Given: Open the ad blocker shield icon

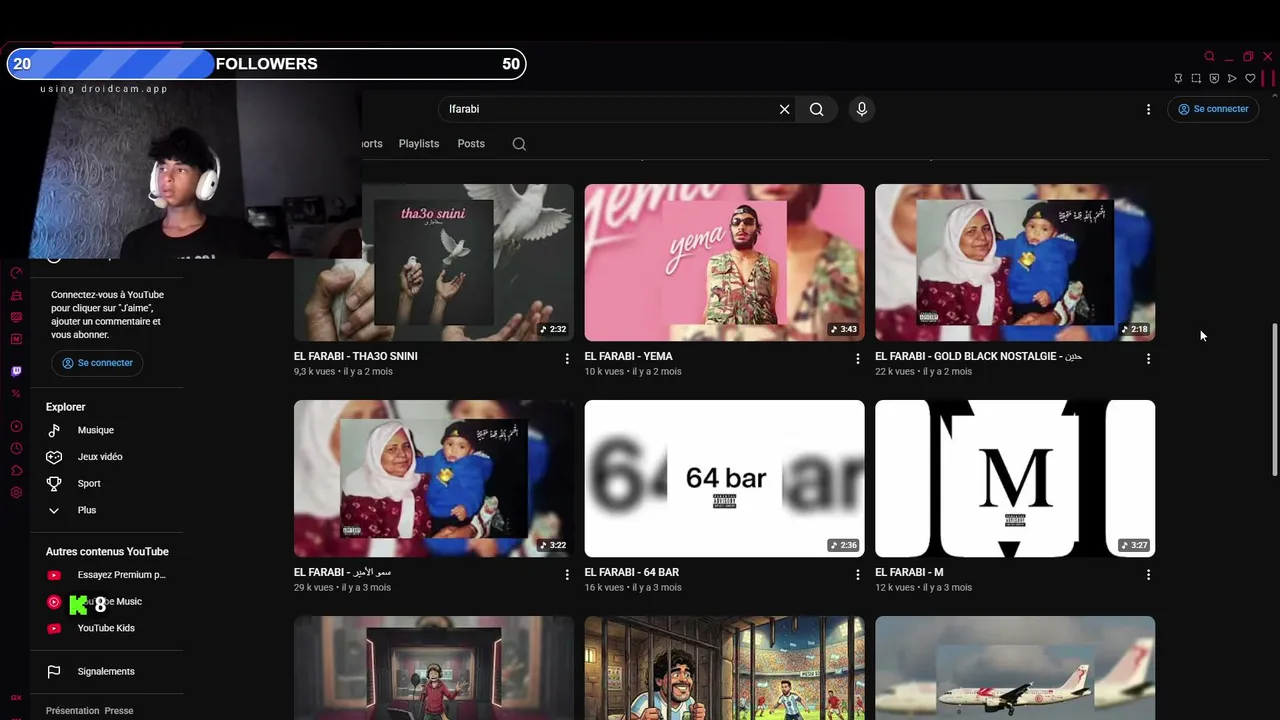Looking at the screenshot, I should point(1214,78).
